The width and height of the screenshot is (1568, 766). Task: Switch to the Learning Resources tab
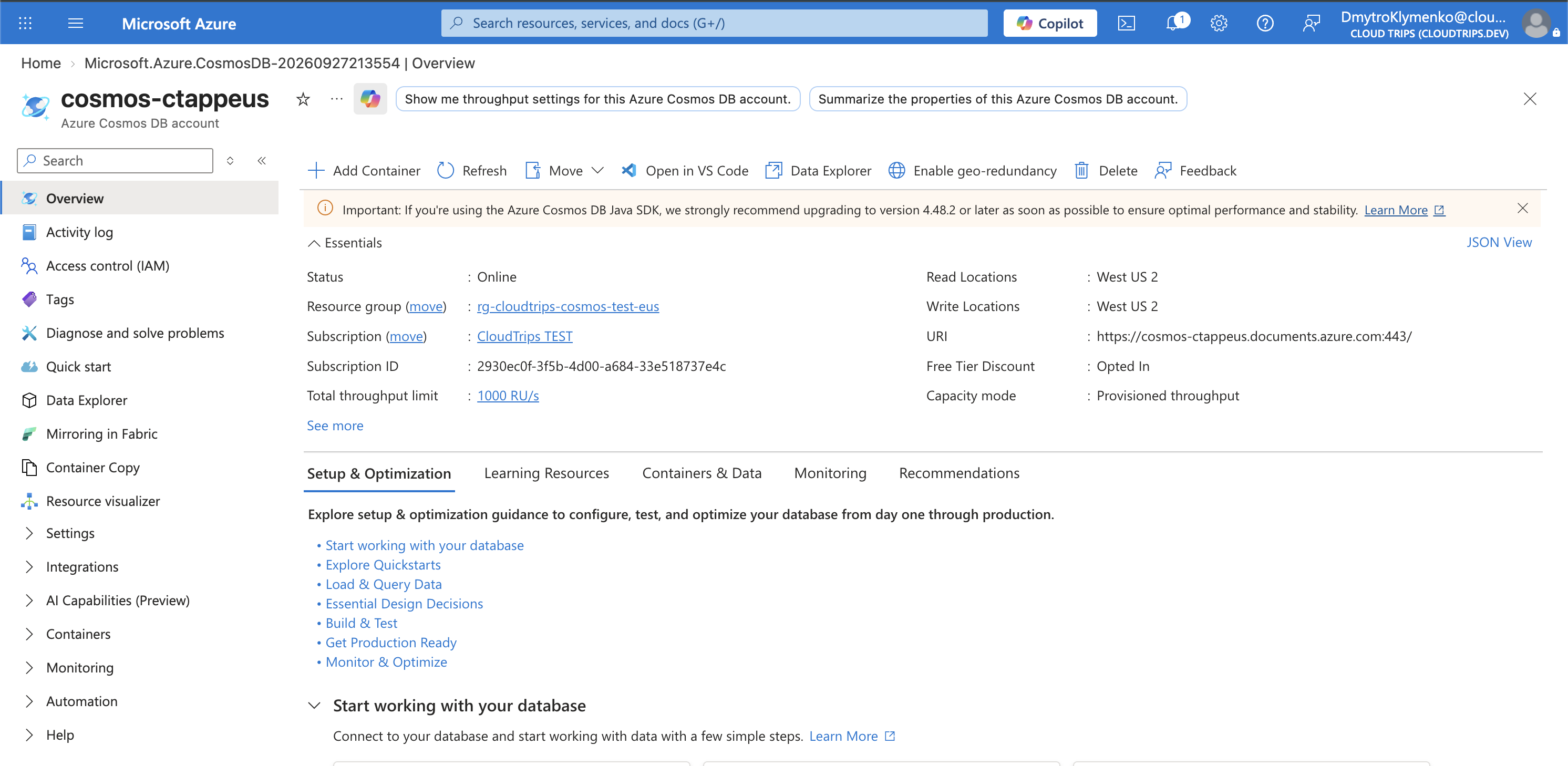point(546,473)
